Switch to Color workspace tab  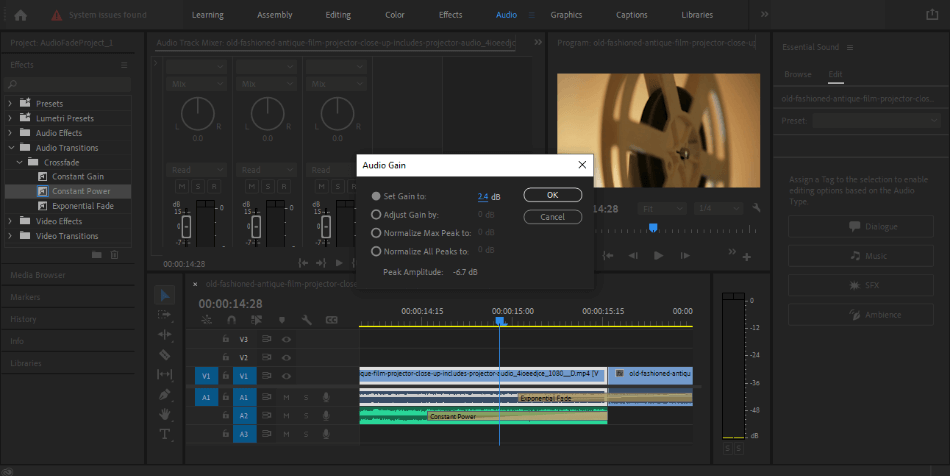(394, 15)
